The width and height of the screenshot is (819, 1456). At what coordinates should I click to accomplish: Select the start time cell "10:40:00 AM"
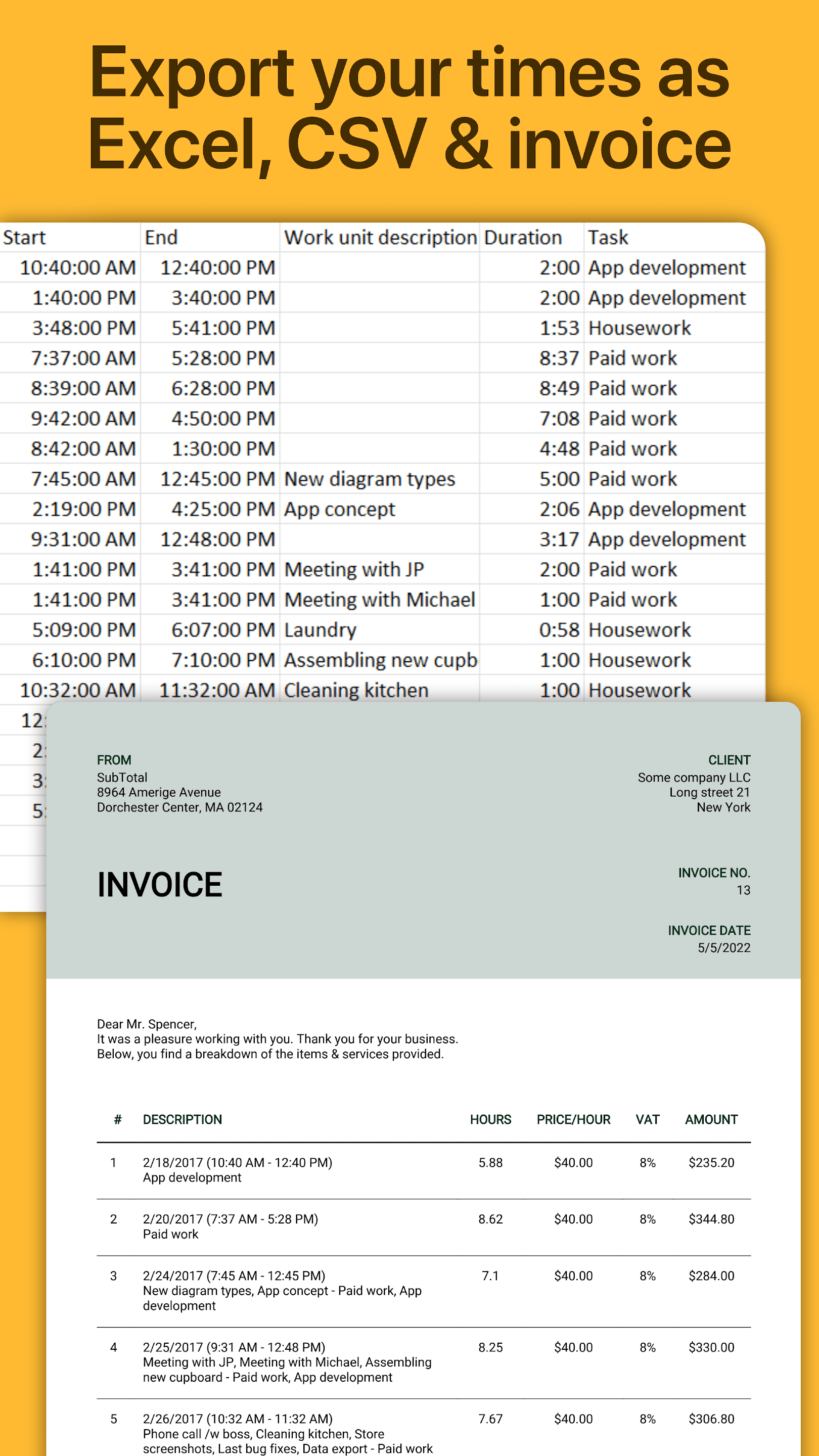pyautogui.click(x=78, y=267)
